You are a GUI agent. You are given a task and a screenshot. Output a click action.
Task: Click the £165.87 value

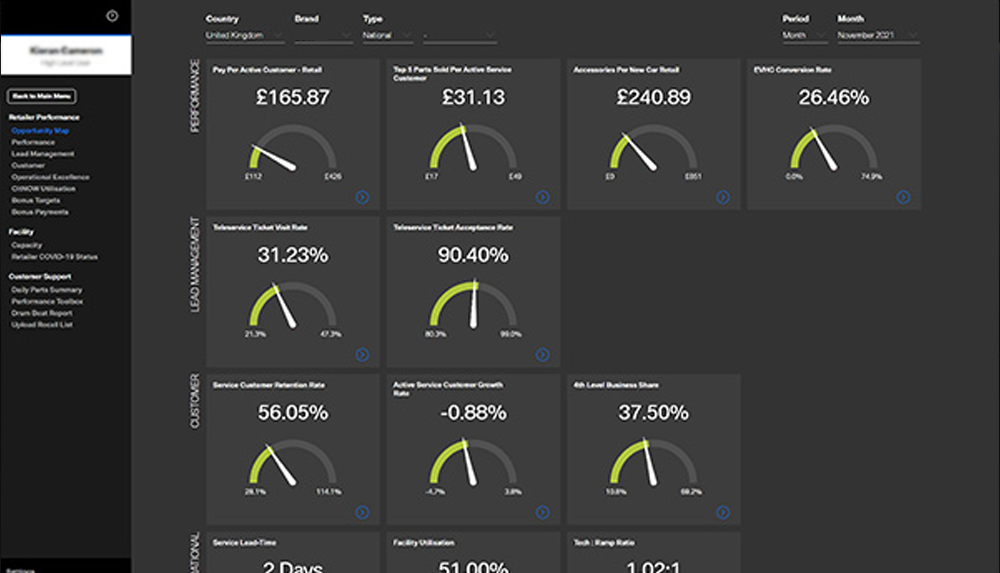[293, 97]
